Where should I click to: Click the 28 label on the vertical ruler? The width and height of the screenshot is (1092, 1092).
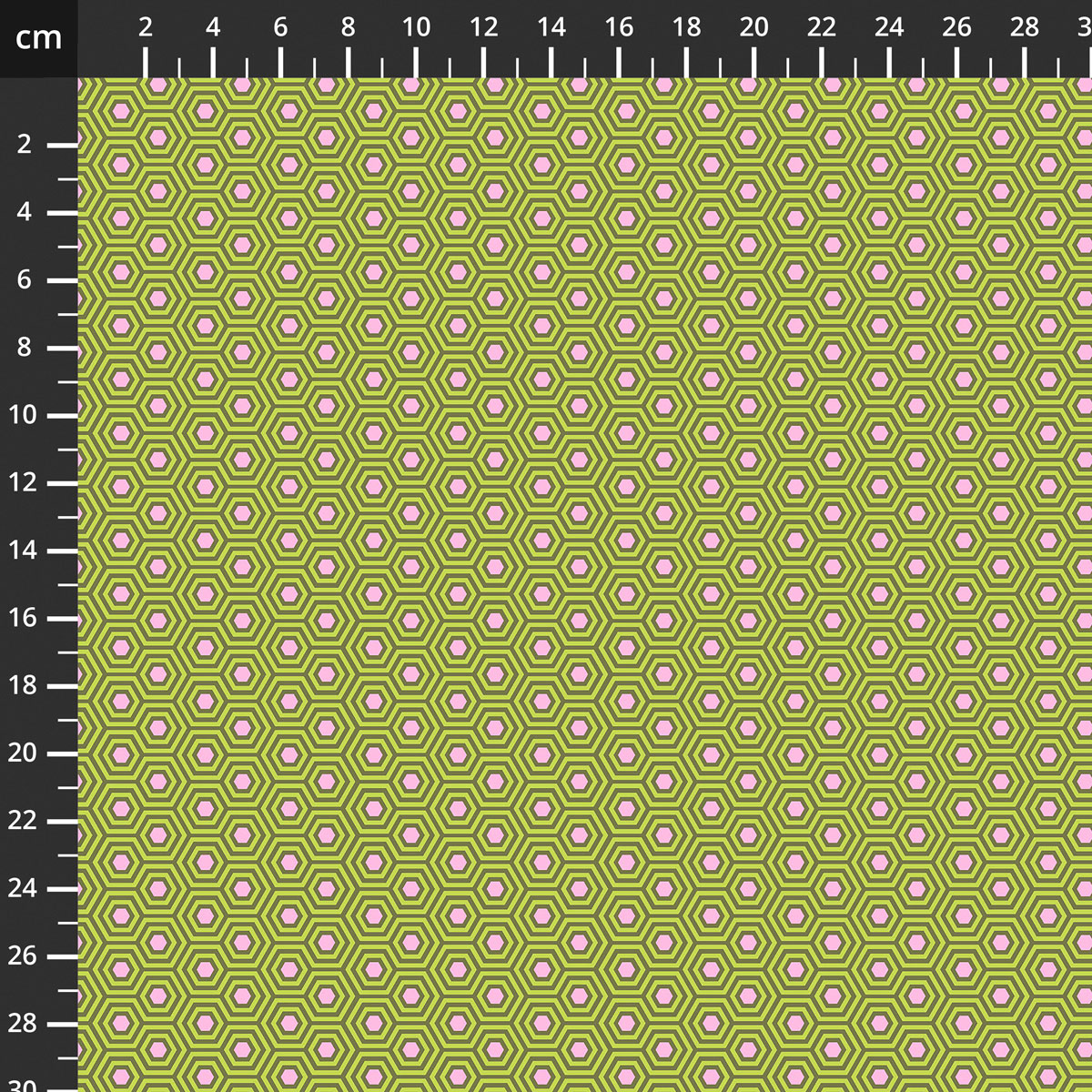[x=24, y=1023]
